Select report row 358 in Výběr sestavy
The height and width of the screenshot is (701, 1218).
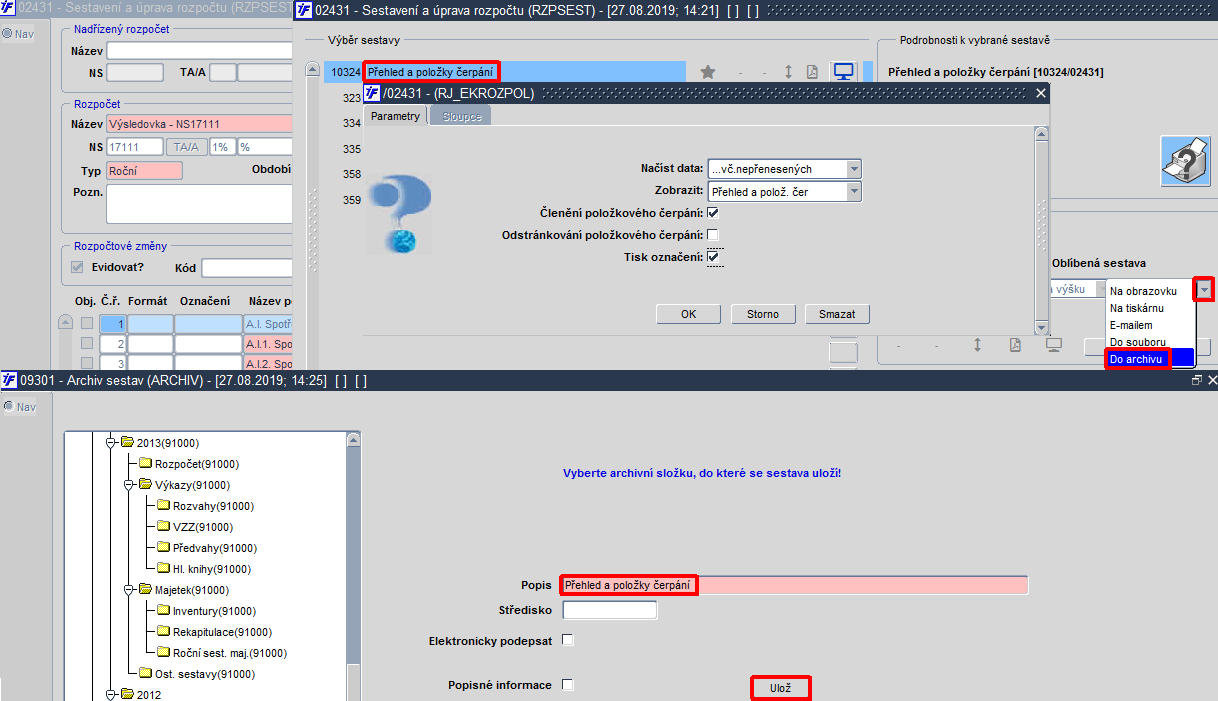click(351, 174)
